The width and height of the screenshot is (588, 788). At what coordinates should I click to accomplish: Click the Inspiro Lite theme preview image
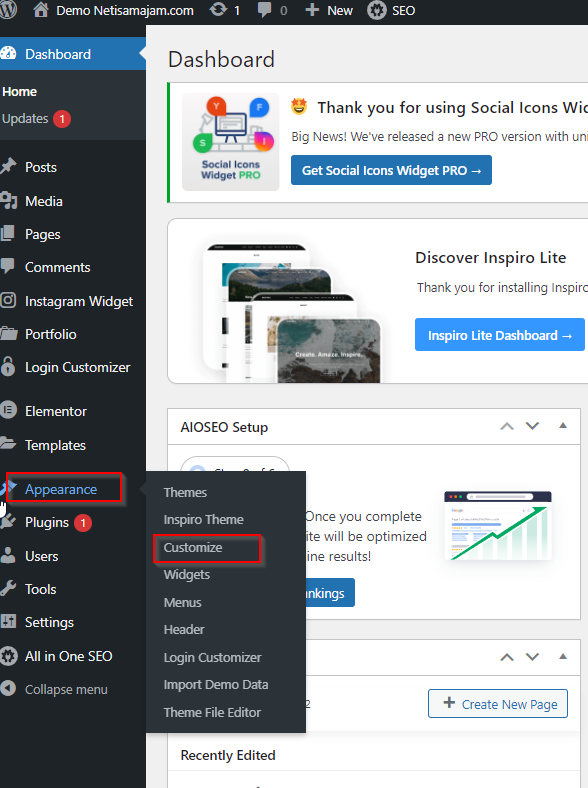(x=291, y=313)
